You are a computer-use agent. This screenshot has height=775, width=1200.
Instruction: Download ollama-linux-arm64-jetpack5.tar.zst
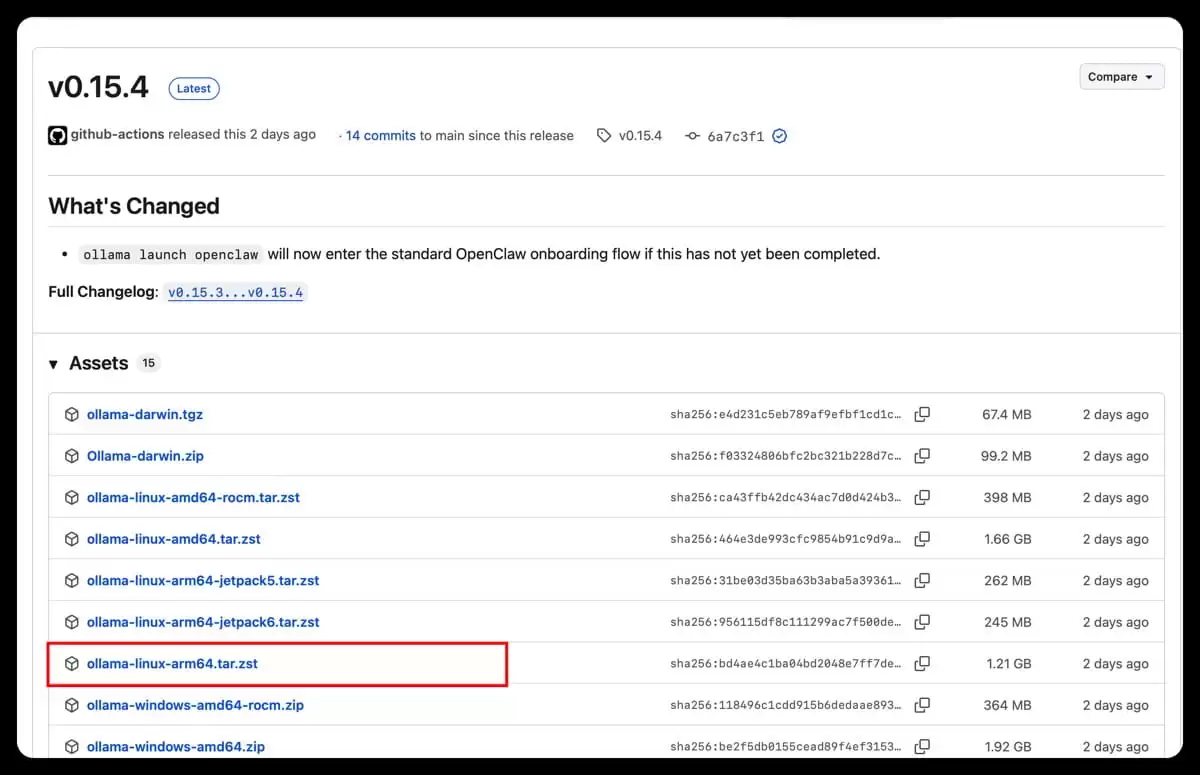pyautogui.click(x=203, y=580)
